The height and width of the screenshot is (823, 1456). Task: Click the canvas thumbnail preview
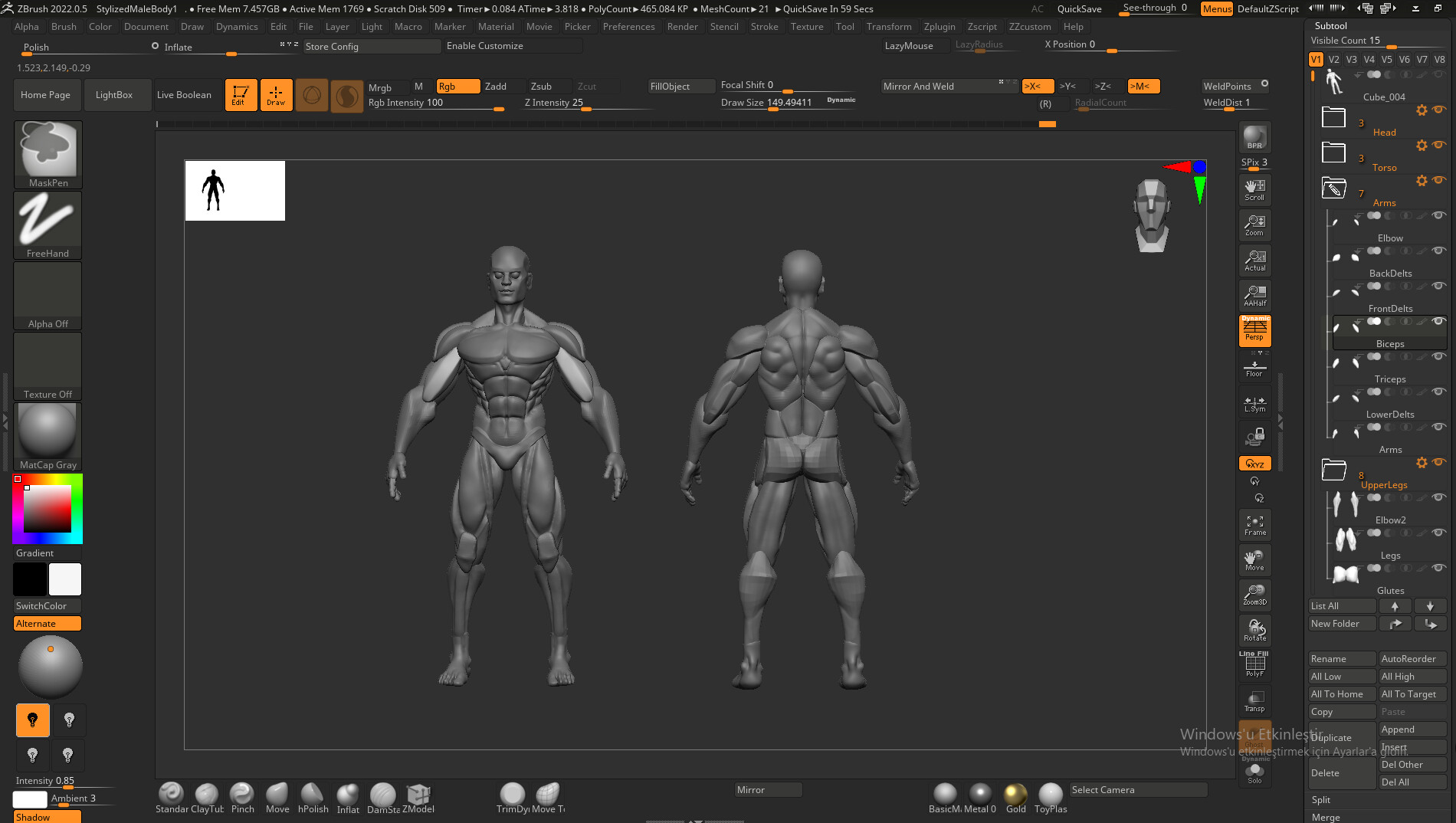[234, 190]
